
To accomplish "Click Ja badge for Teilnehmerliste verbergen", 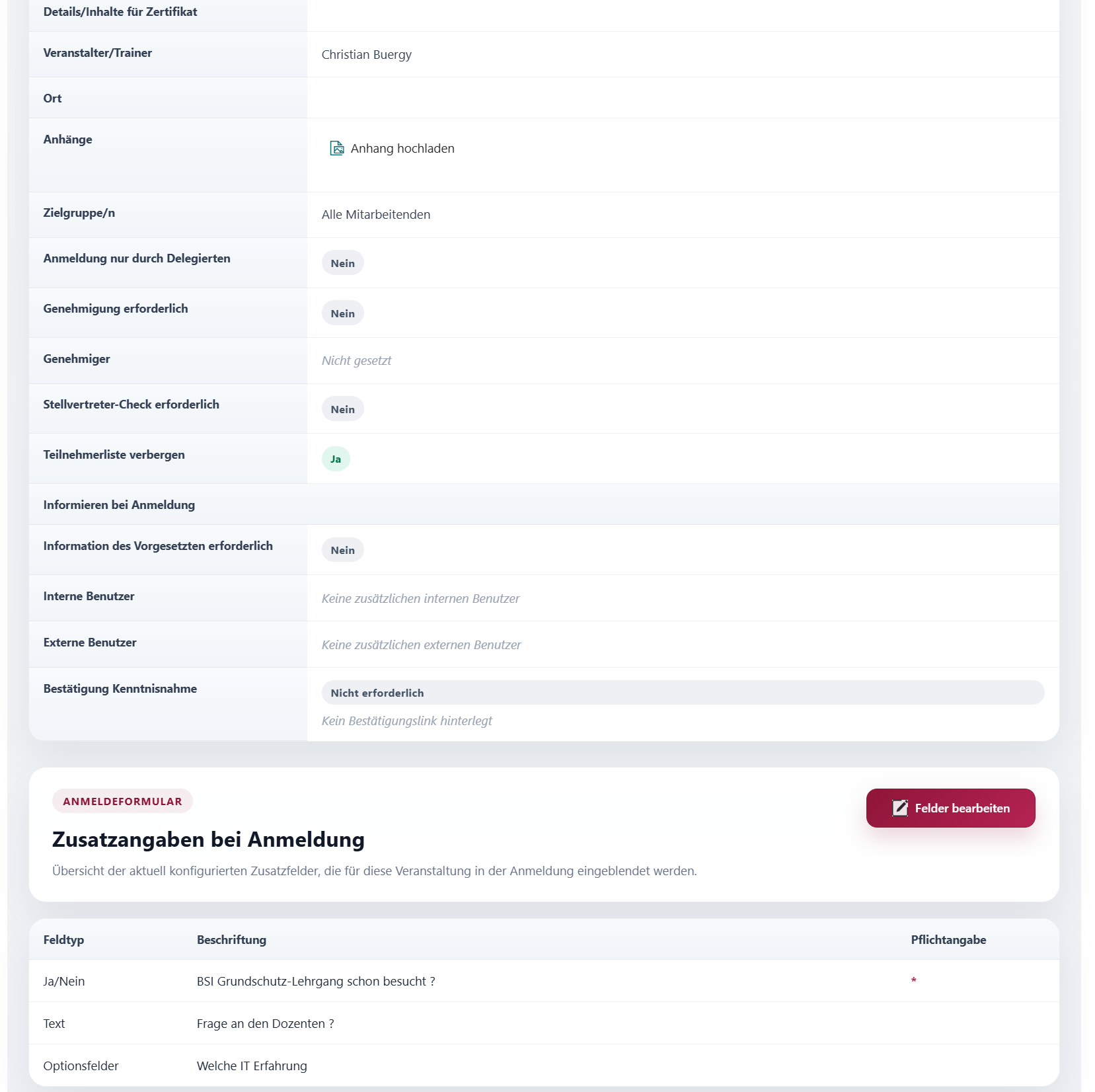I will (336, 459).
